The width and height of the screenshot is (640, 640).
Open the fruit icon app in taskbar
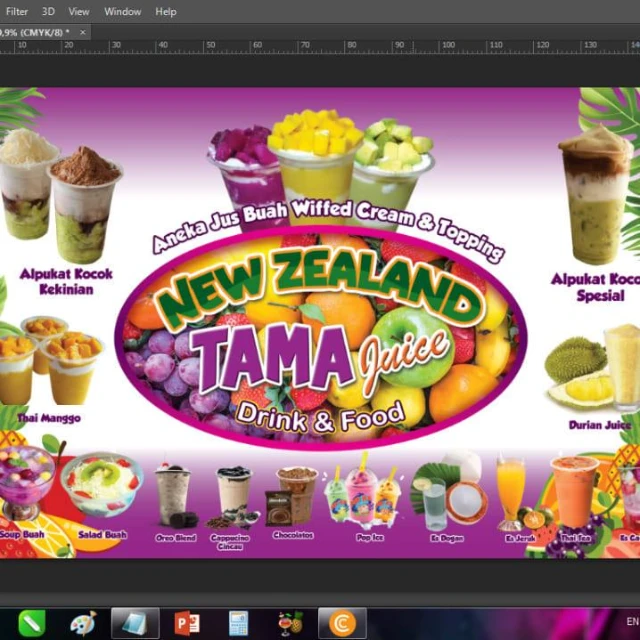click(x=290, y=623)
